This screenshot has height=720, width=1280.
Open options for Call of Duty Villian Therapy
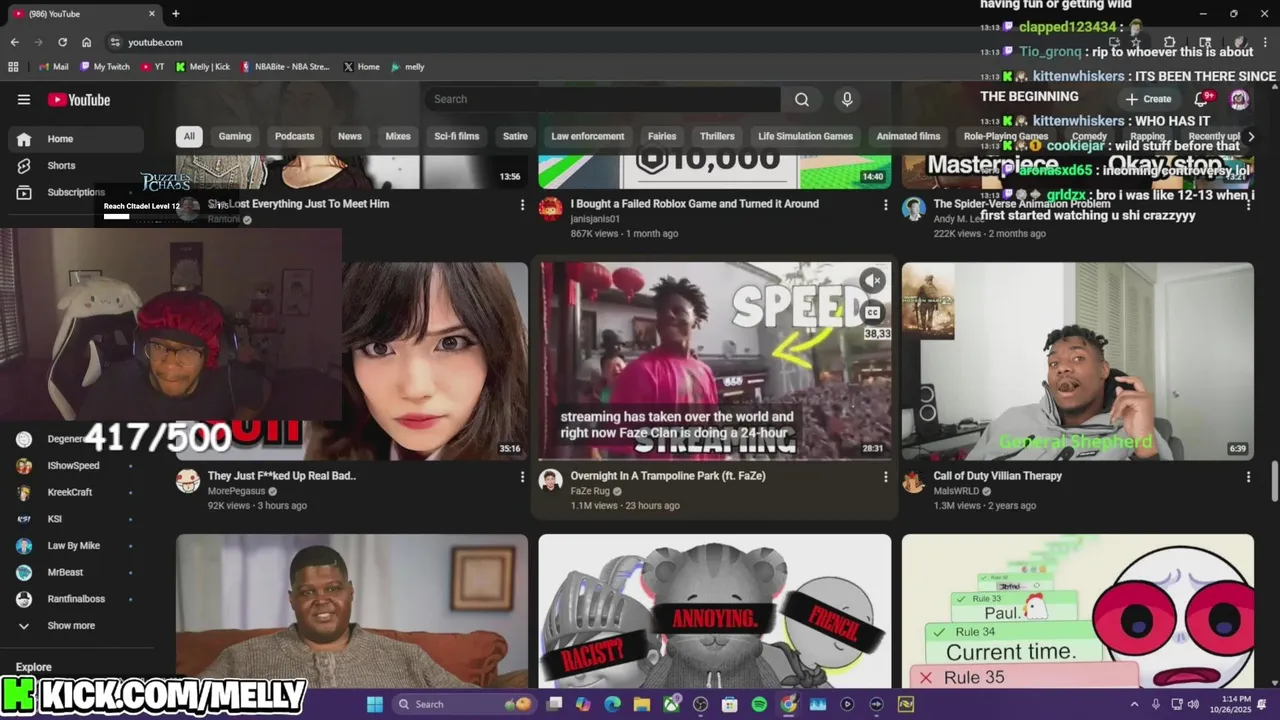click(1248, 477)
